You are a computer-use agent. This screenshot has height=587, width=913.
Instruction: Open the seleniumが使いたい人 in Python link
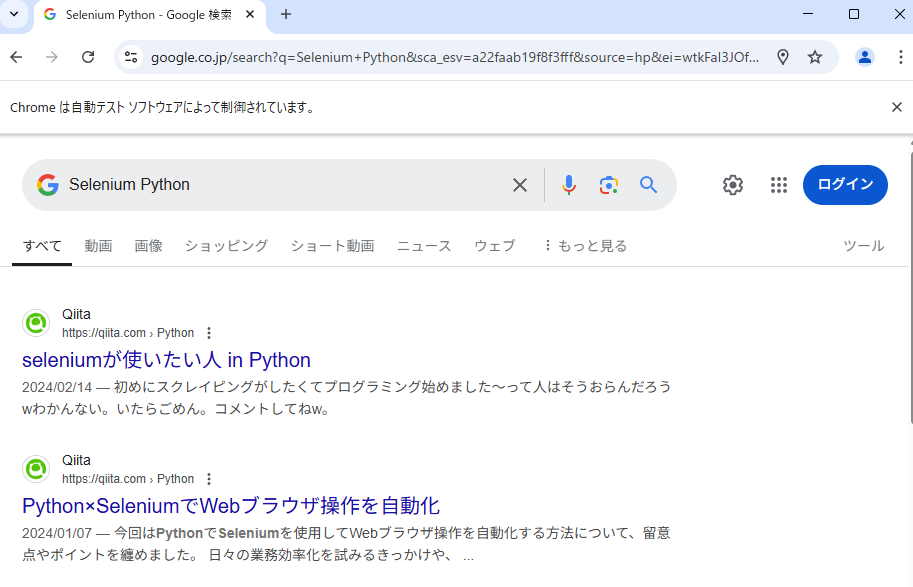167,360
